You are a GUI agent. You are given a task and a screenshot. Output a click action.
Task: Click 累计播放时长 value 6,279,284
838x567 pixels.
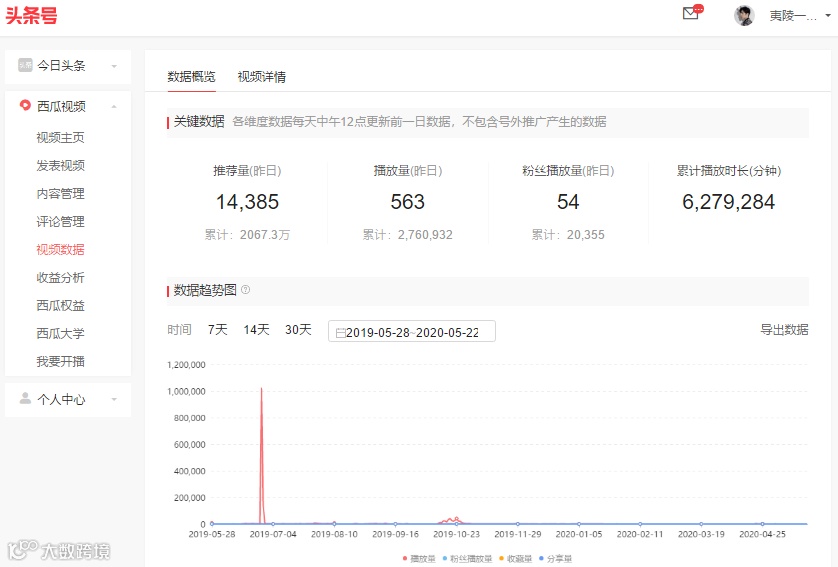[728, 202]
